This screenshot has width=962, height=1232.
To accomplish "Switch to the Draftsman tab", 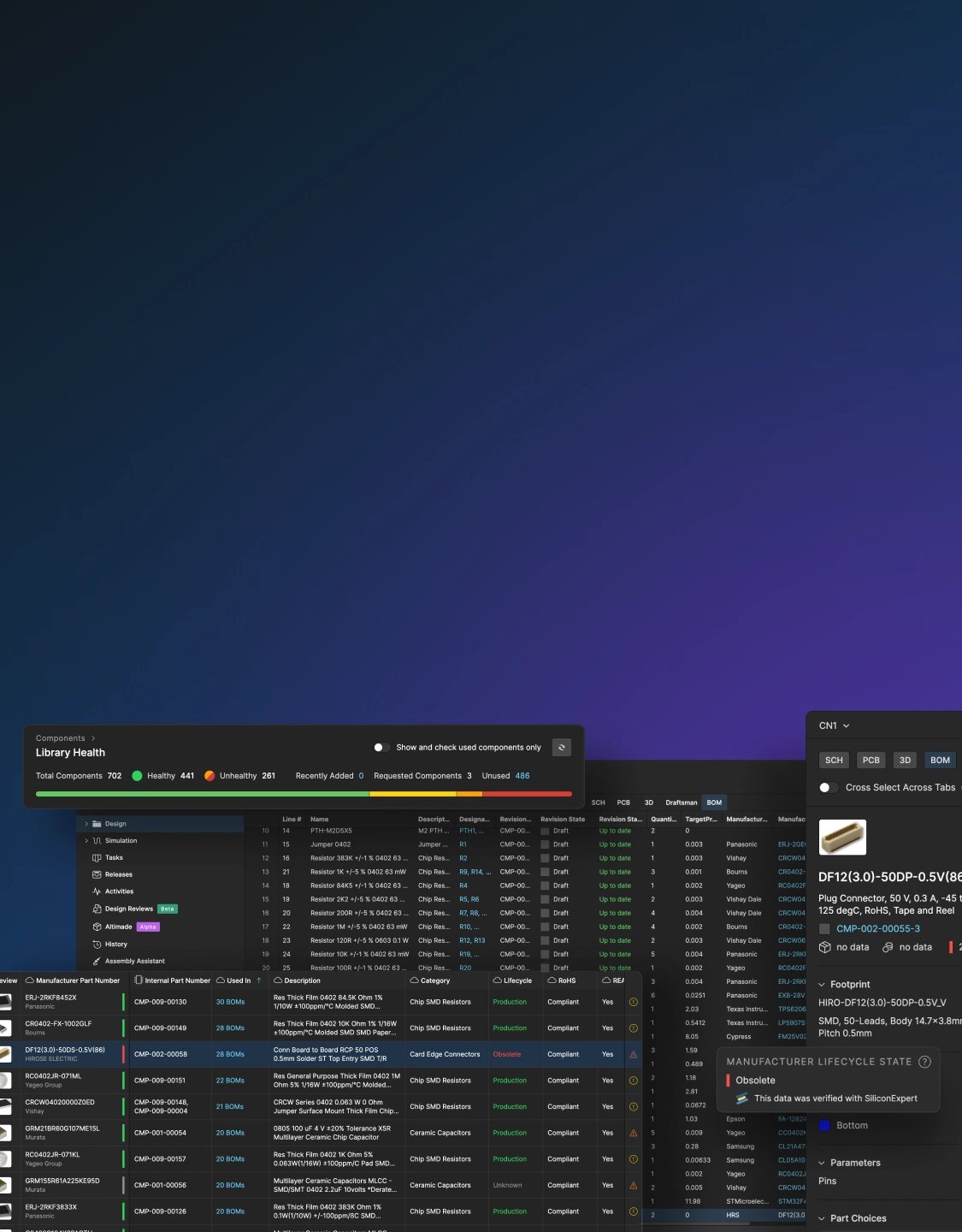I will click(x=681, y=803).
